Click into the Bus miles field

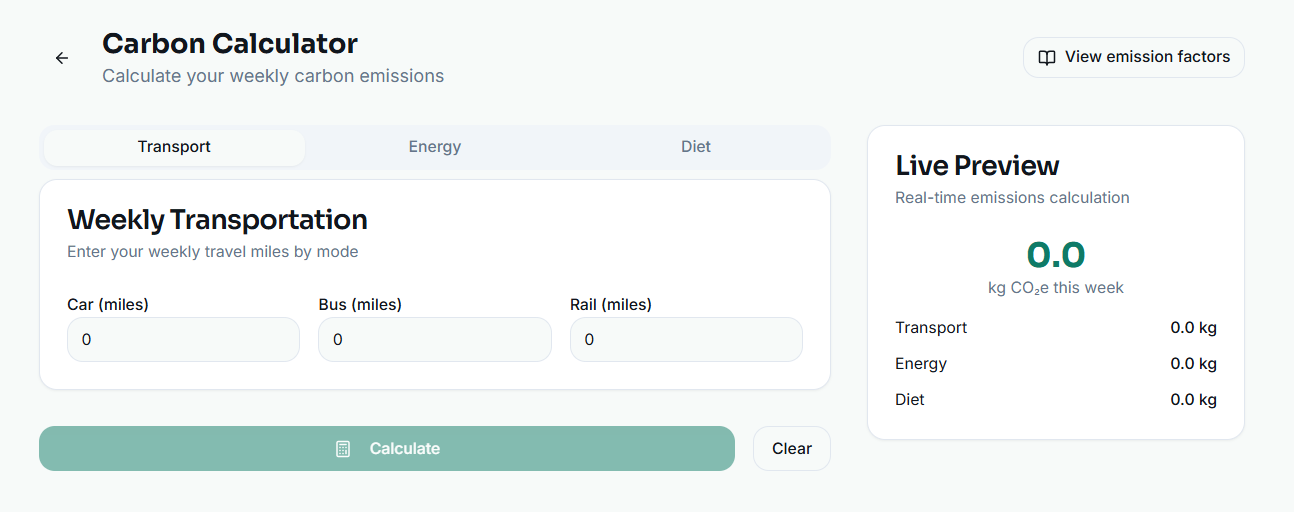[x=434, y=340]
